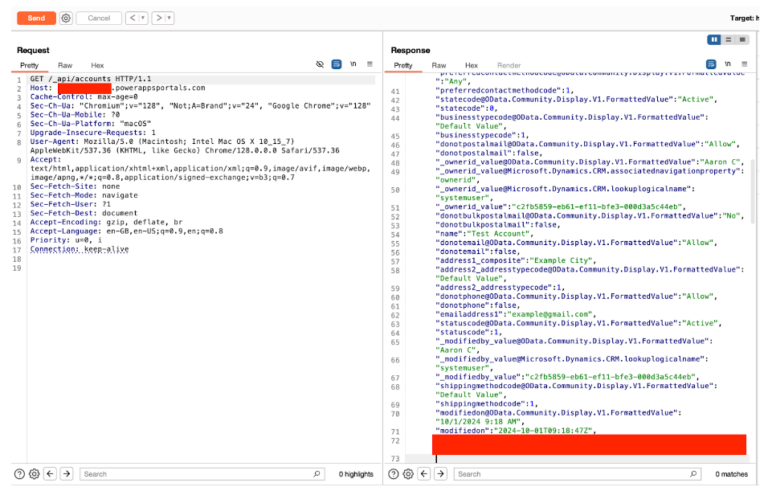768x487 pixels.
Task: Click the "preferredcontactmethodcode":1 line
Action: pyautogui.click(x=504, y=91)
